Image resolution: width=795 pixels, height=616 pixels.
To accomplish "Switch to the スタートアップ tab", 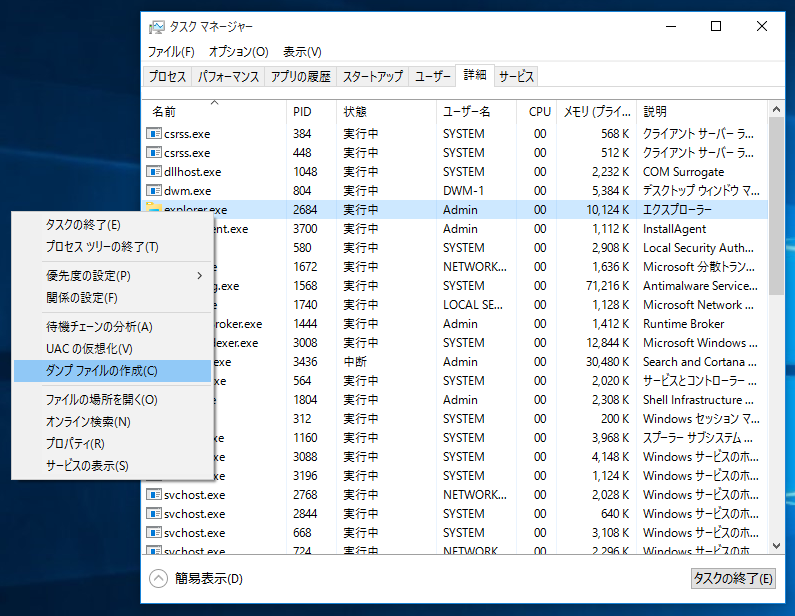I will (x=373, y=77).
